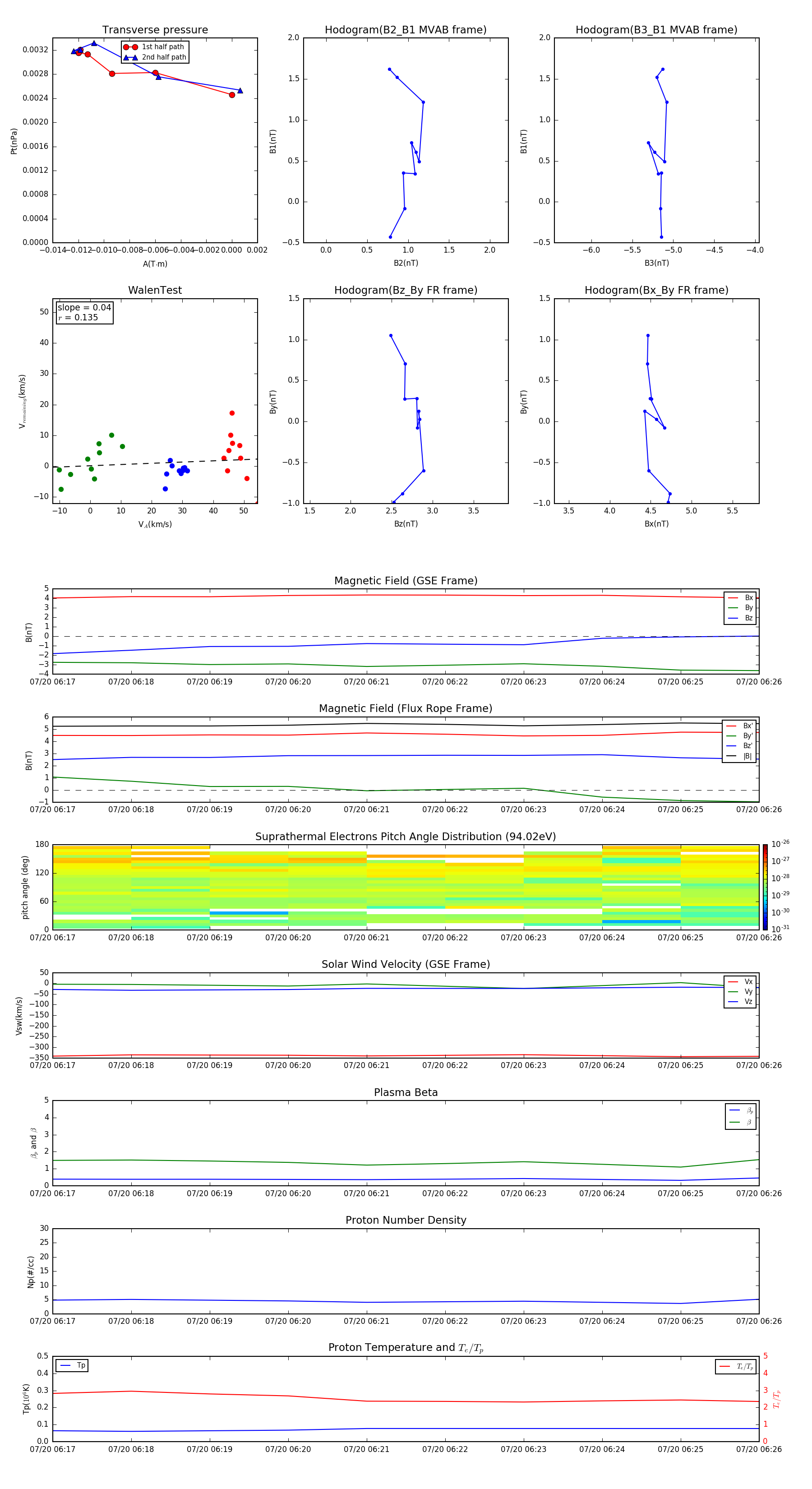This screenshot has height=1489, width=812.
Task: Click the Vz legend entry in velocity panel
Action: tap(740, 1002)
